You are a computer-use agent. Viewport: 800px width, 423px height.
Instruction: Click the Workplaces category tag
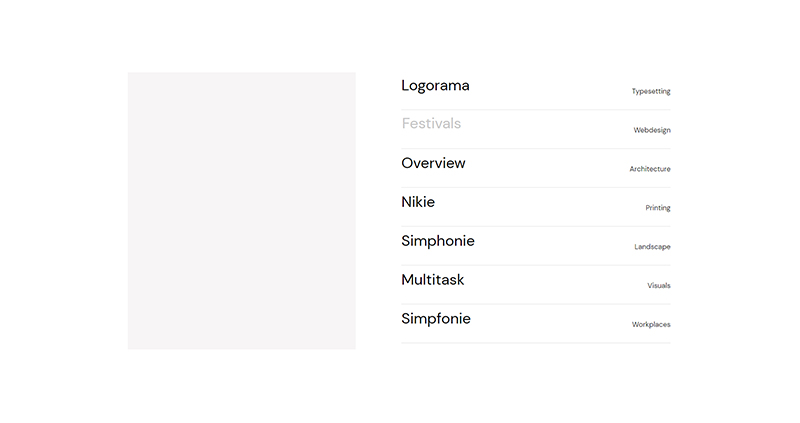[x=650, y=325]
